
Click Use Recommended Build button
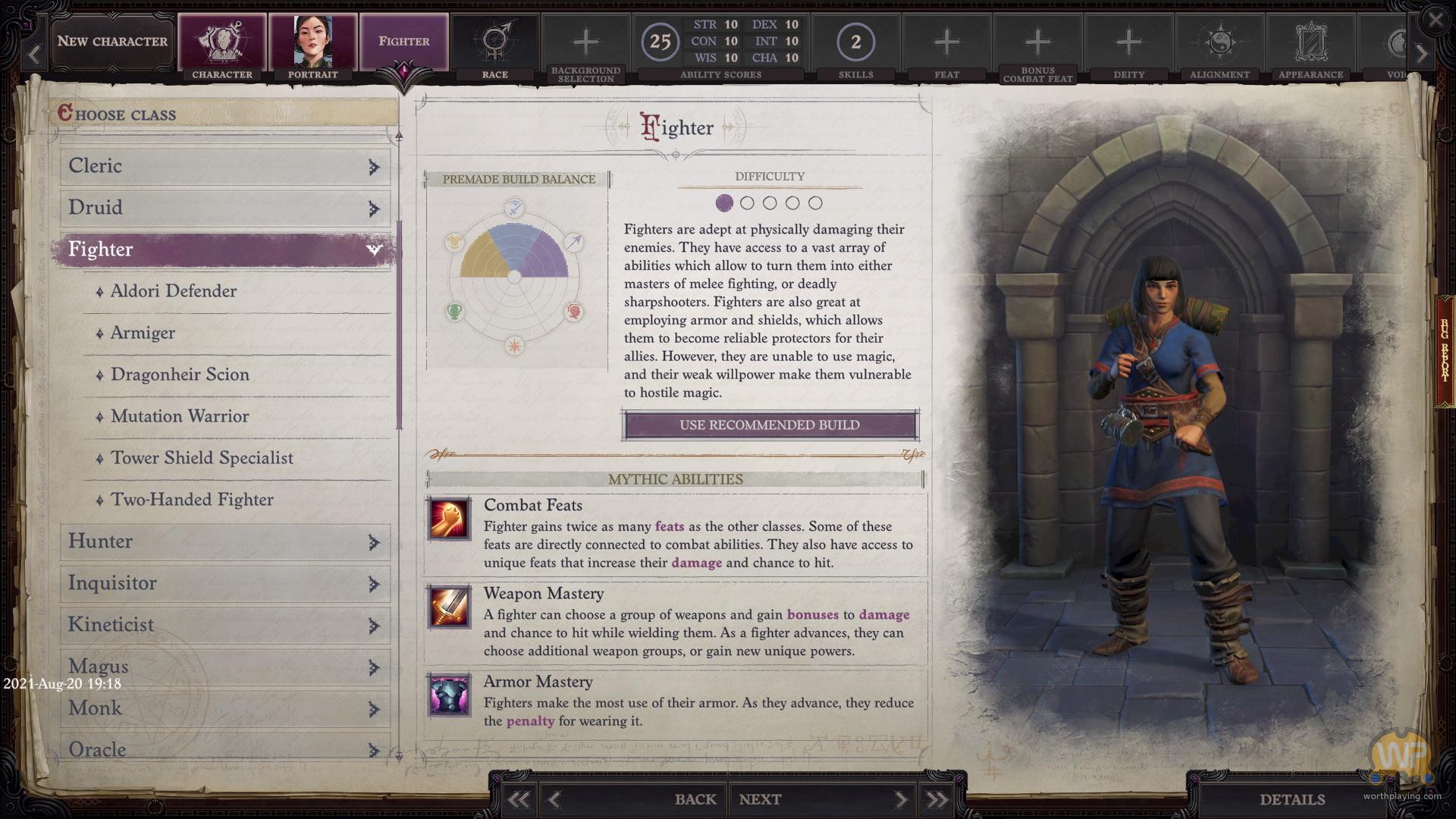(770, 425)
